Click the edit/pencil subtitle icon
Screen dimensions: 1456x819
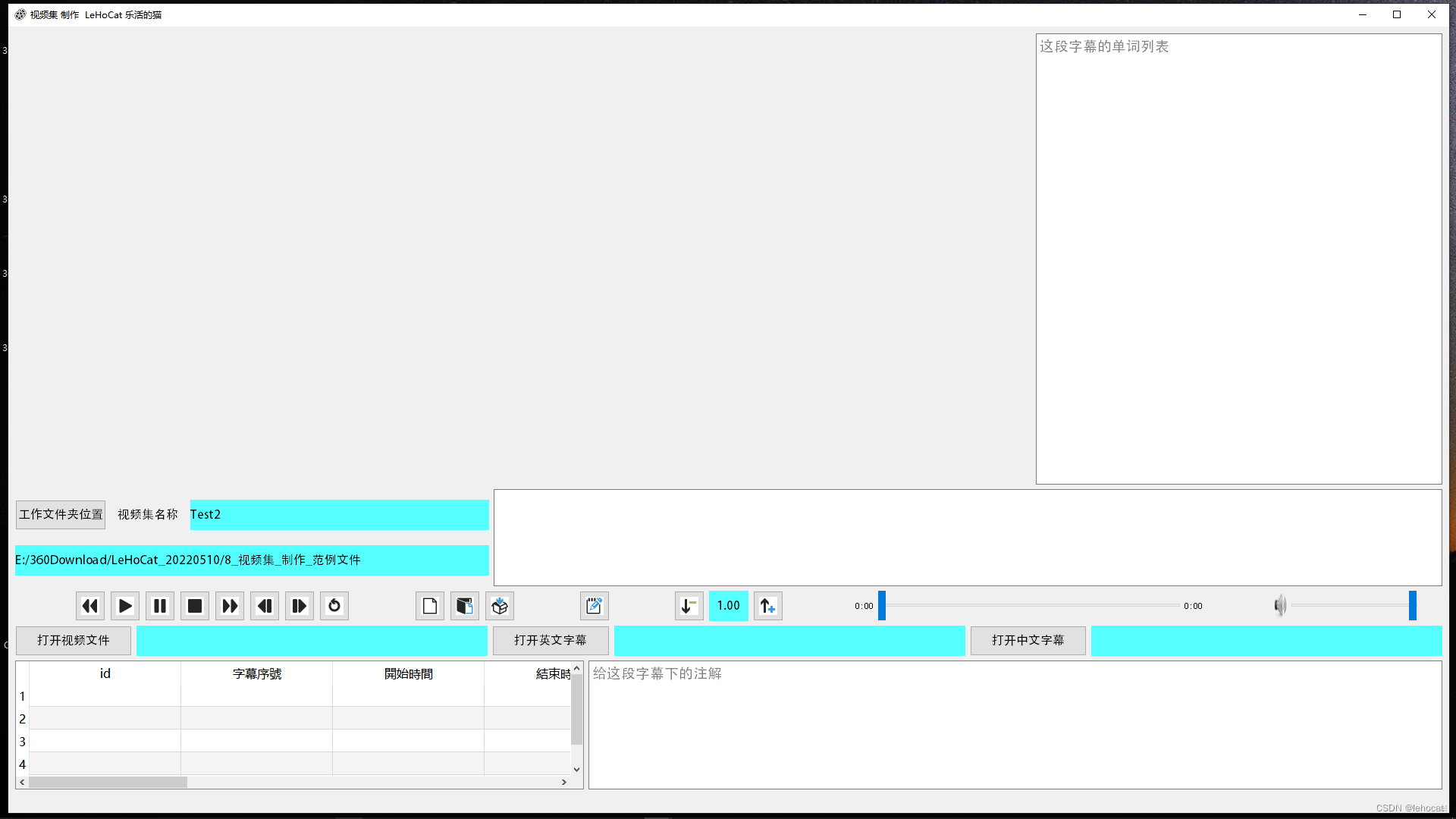(594, 606)
